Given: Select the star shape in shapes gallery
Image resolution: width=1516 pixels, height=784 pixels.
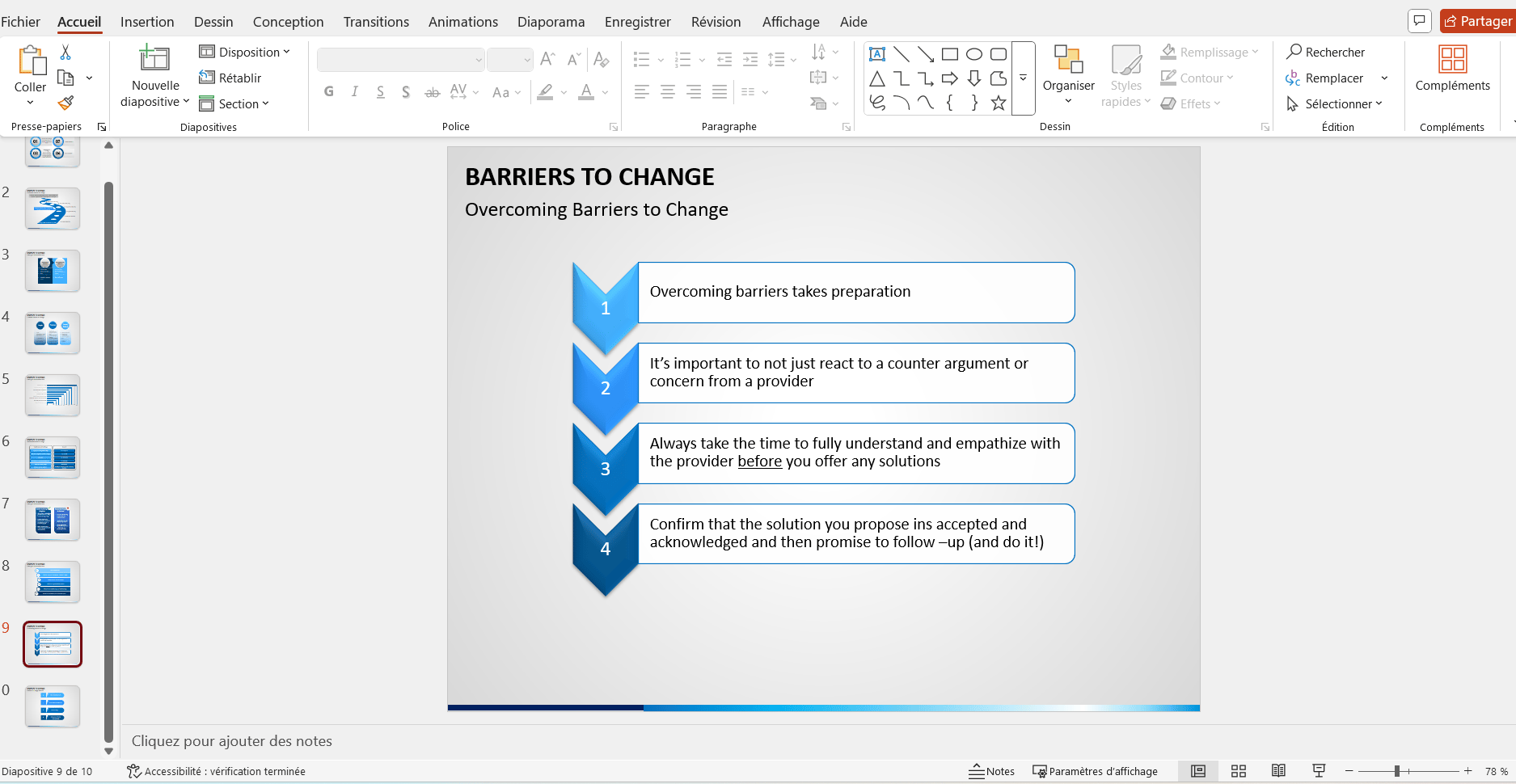Looking at the screenshot, I should (x=999, y=103).
